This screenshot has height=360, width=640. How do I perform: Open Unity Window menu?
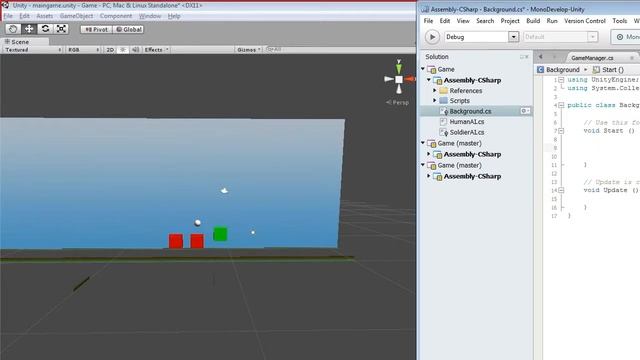coord(150,16)
